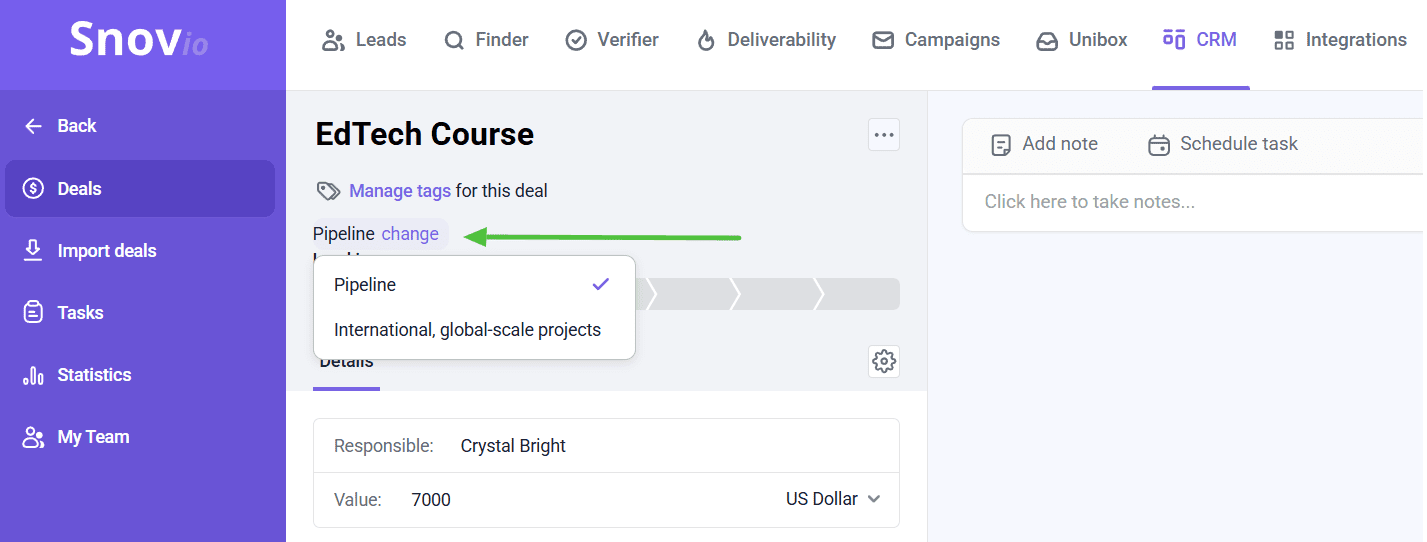Click the Schedule task calendar icon
This screenshot has height=542, width=1427.
1159,145
